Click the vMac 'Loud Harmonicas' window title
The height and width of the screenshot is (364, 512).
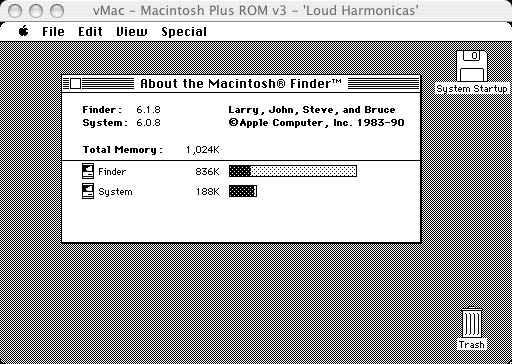pyautogui.click(x=256, y=11)
